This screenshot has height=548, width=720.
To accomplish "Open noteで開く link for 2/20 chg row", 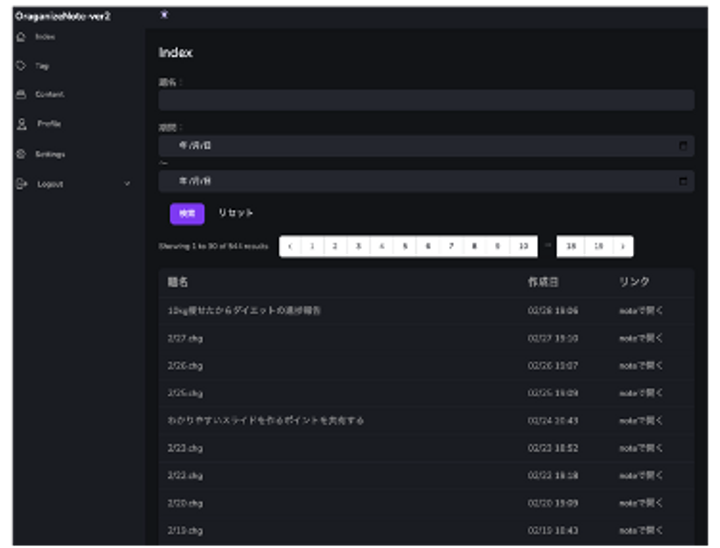I will 641,503.
